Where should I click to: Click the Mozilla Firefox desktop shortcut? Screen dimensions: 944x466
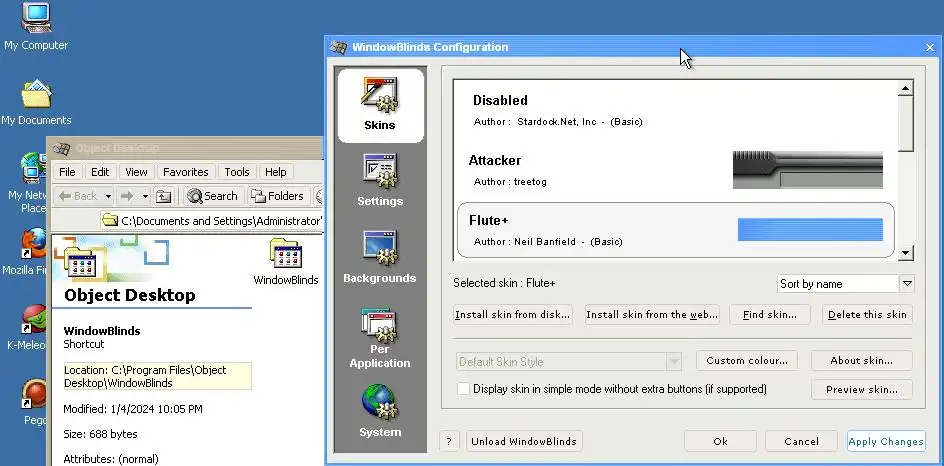click(33, 243)
